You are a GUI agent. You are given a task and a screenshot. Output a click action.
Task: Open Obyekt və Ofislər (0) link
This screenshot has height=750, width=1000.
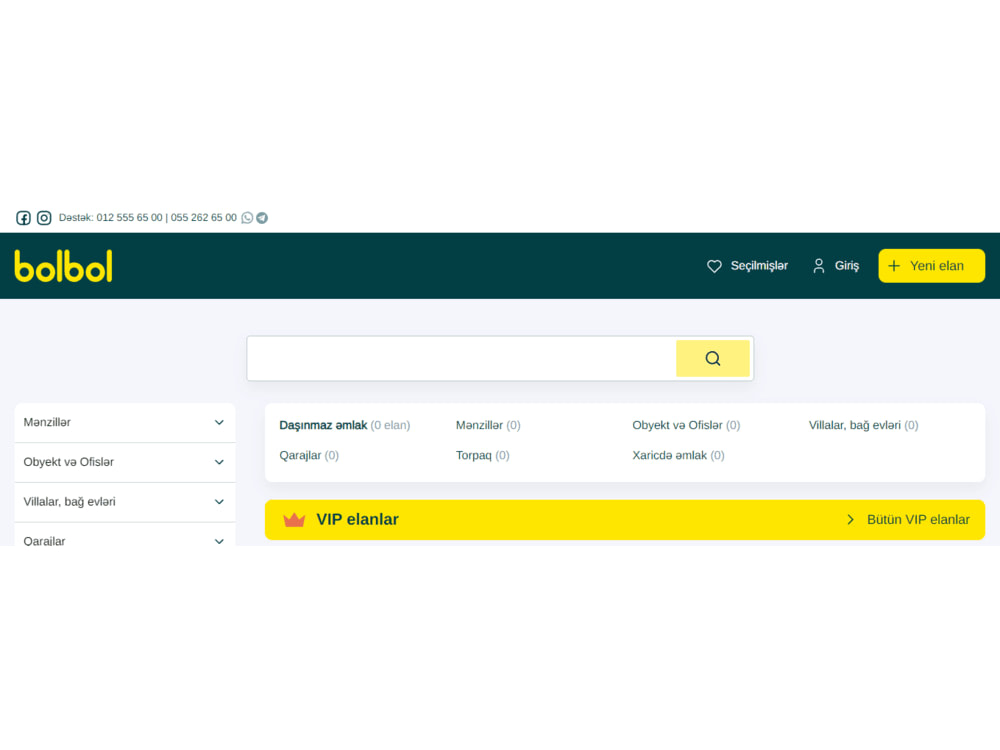coord(686,425)
